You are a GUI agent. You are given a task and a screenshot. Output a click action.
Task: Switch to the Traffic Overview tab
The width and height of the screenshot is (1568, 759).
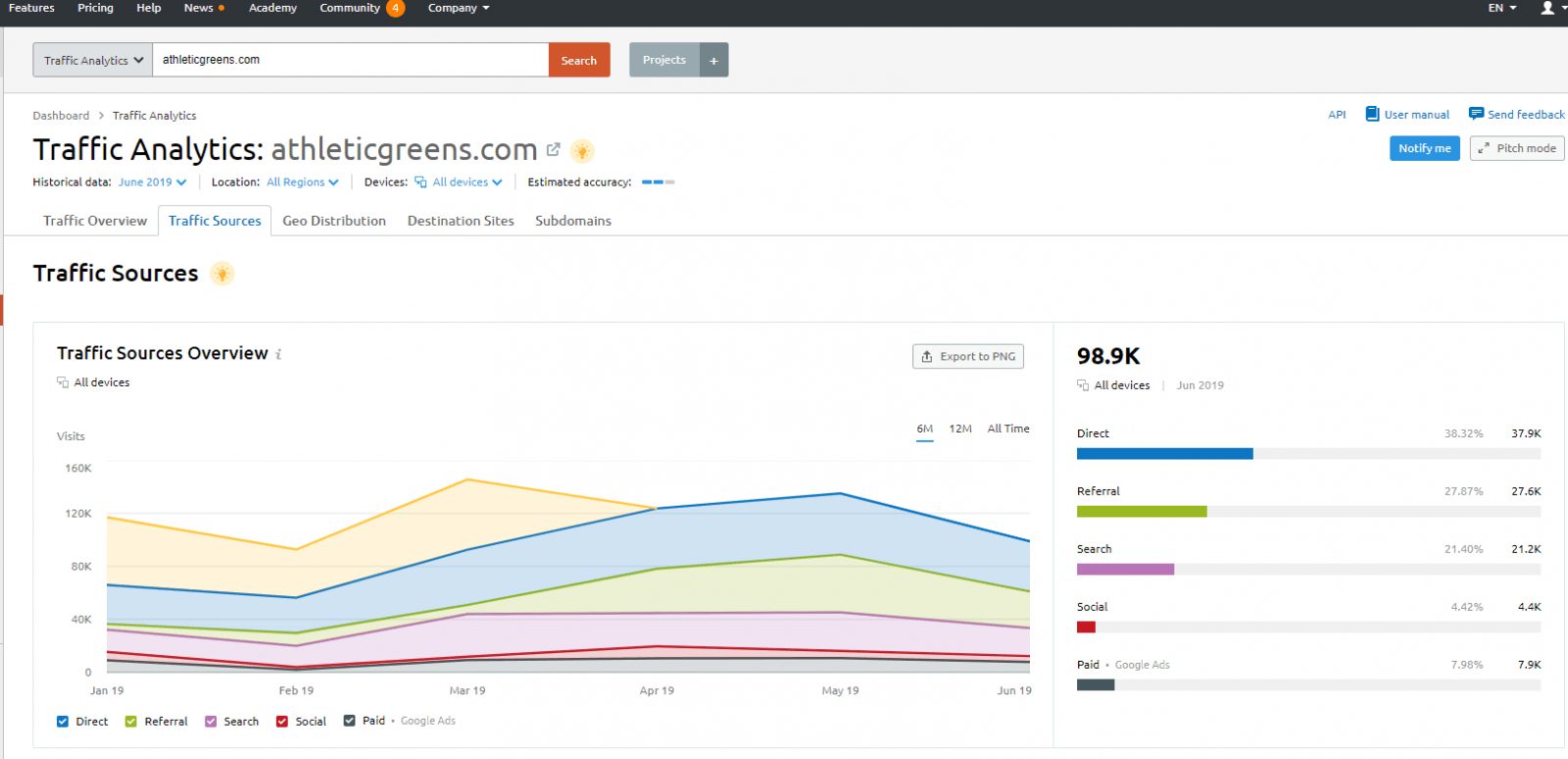95,221
